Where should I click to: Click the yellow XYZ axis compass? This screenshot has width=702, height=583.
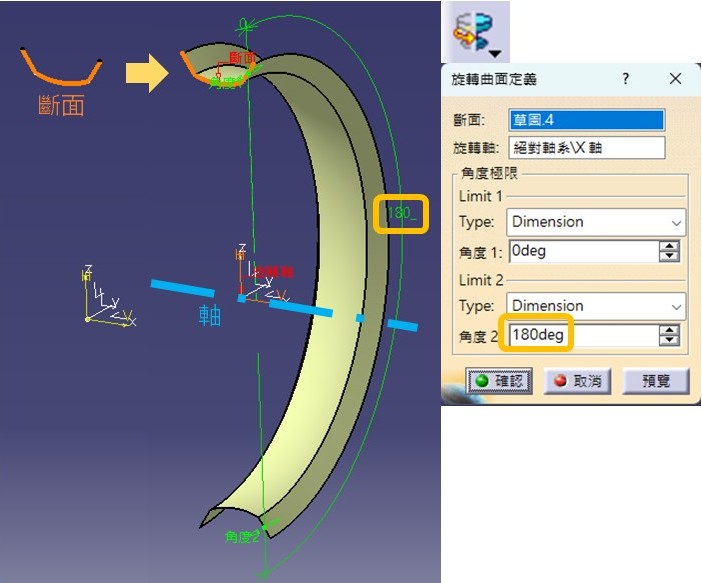(x=103, y=302)
